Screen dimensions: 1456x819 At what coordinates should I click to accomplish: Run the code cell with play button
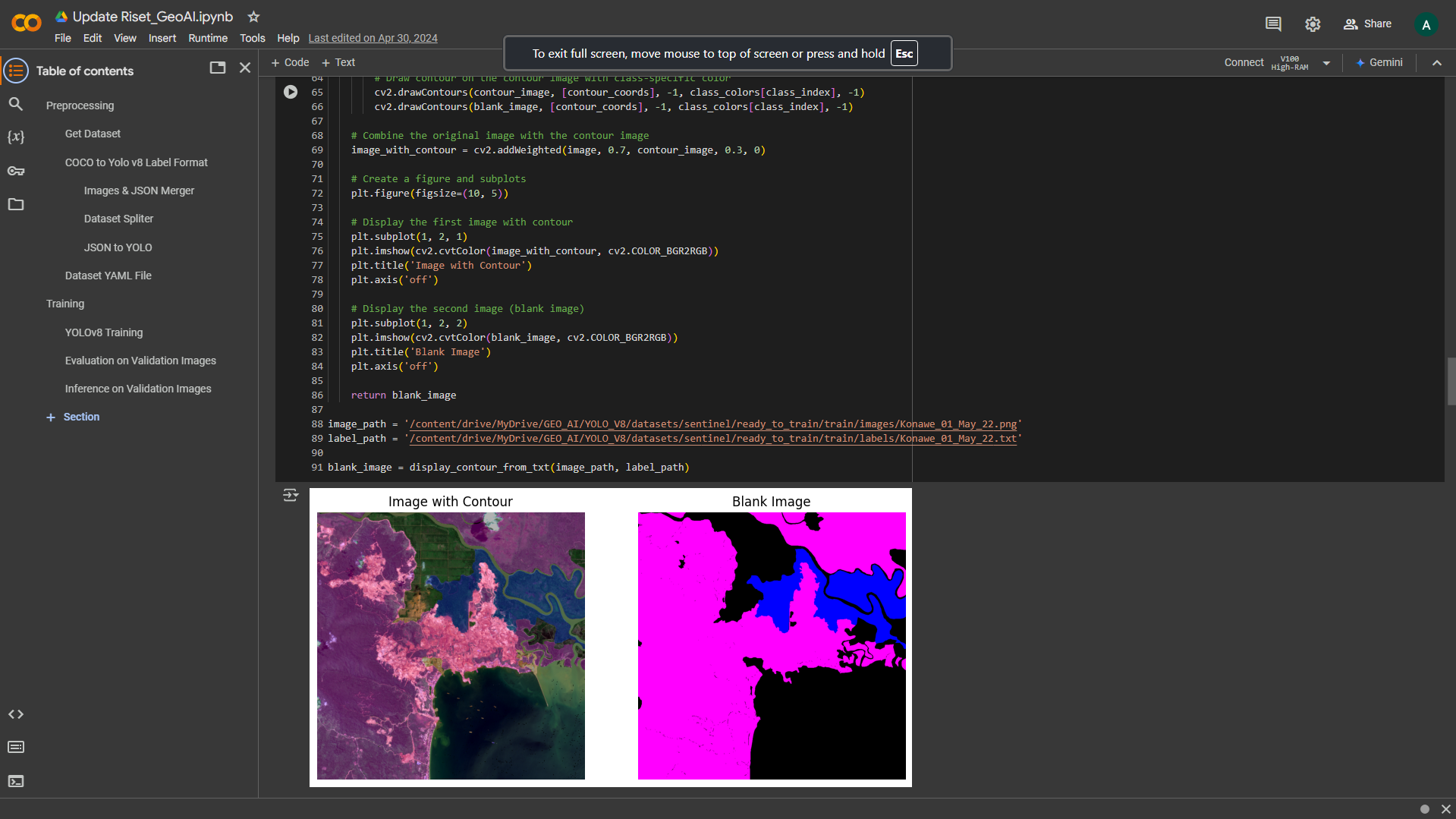(291, 92)
